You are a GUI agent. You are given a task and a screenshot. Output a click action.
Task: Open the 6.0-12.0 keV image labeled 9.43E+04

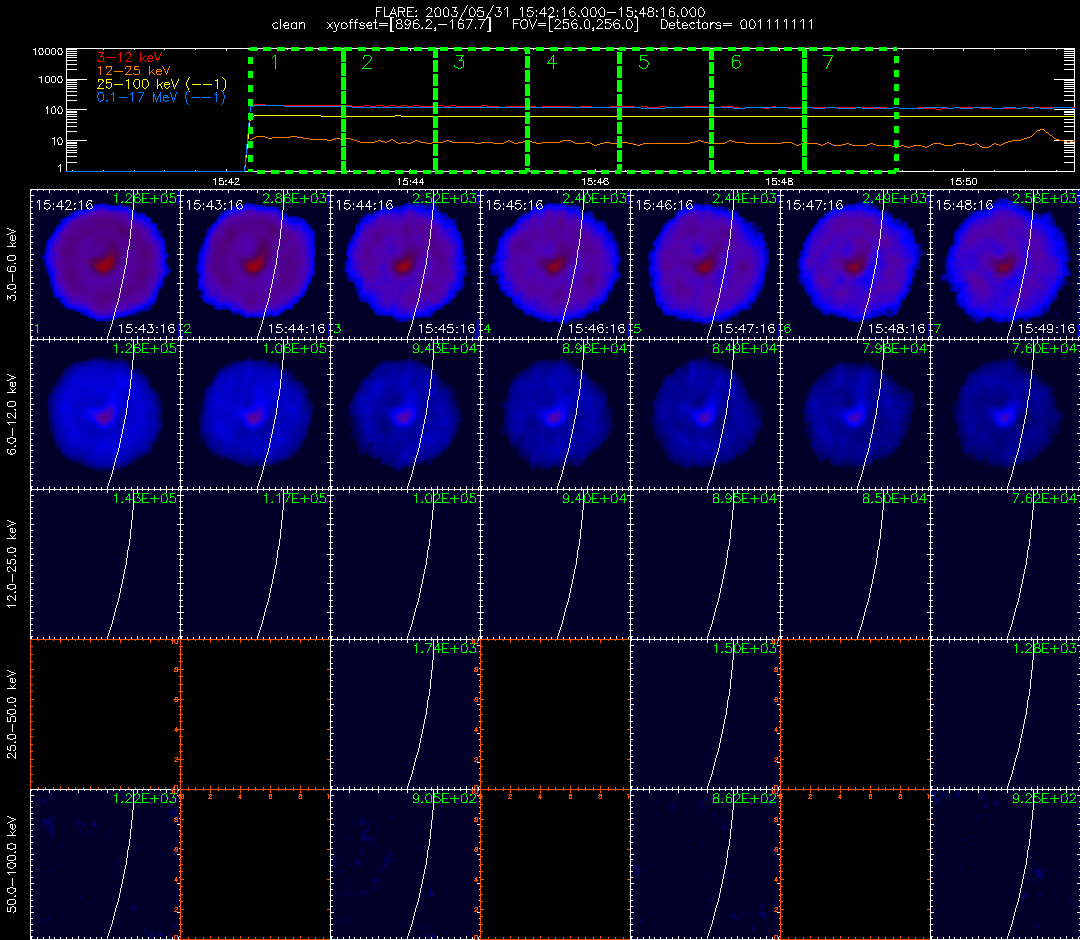[x=406, y=415]
